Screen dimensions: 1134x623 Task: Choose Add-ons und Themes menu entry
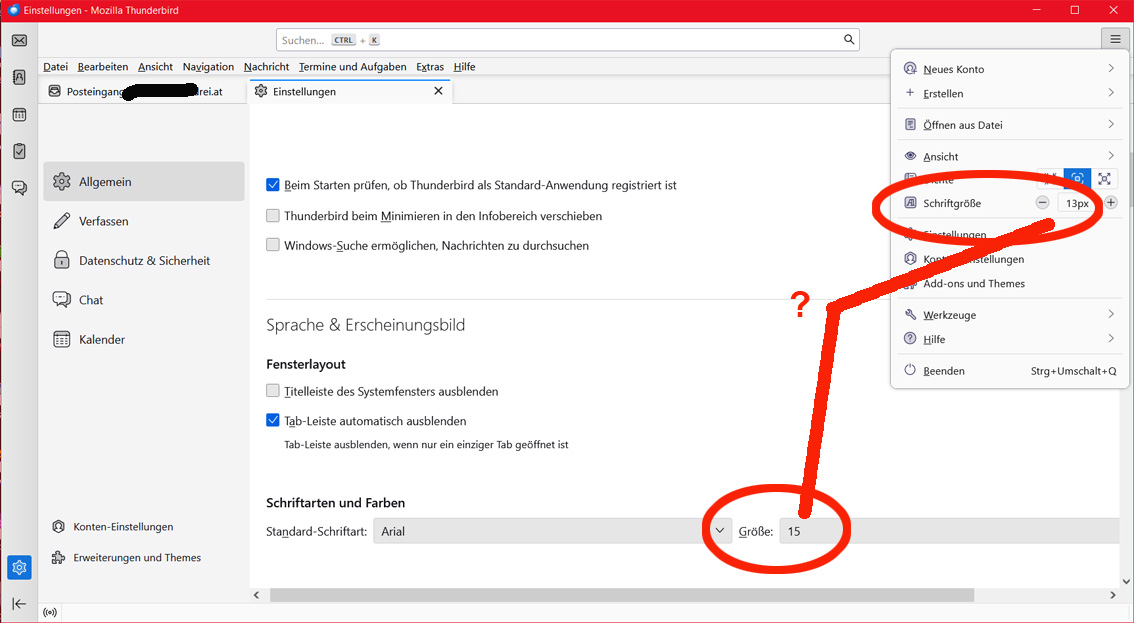[1010, 284]
